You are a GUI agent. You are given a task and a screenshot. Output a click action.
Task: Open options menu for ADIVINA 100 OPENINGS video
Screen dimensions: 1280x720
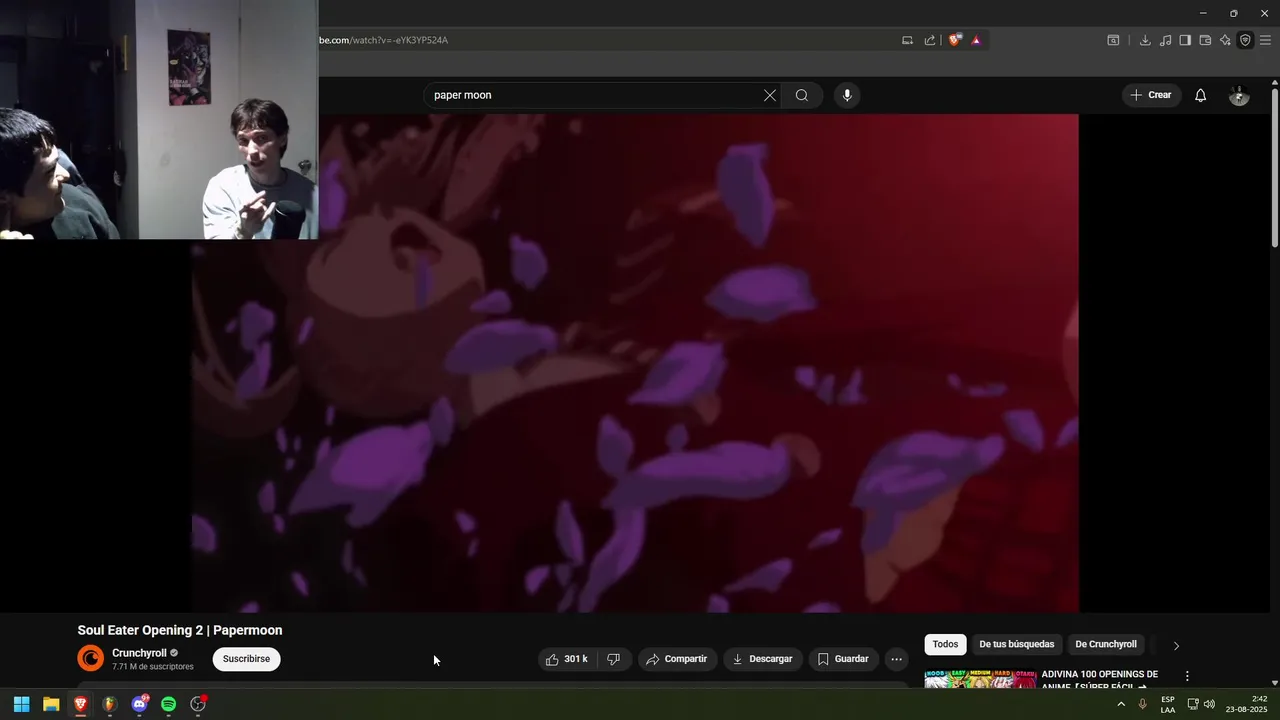[1187, 677]
